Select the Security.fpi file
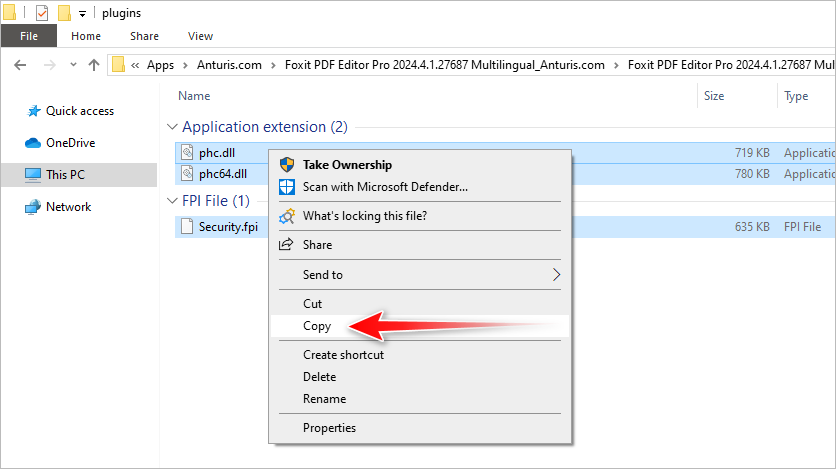The image size is (836, 469). [228, 227]
